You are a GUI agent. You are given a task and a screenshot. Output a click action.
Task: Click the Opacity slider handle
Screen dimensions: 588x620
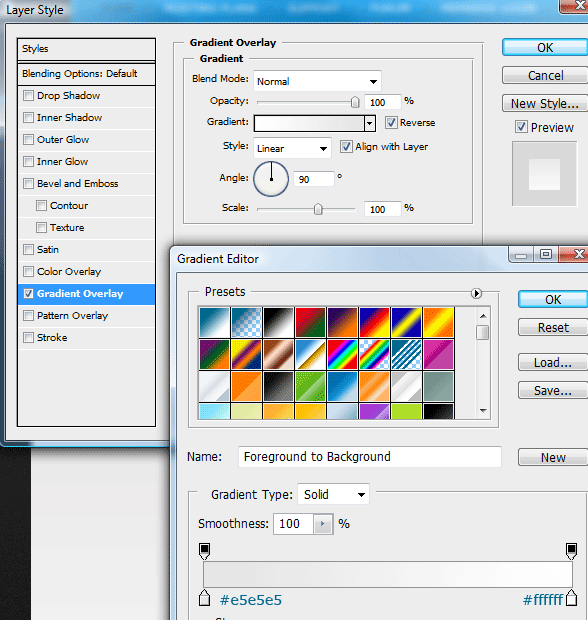click(355, 102)
